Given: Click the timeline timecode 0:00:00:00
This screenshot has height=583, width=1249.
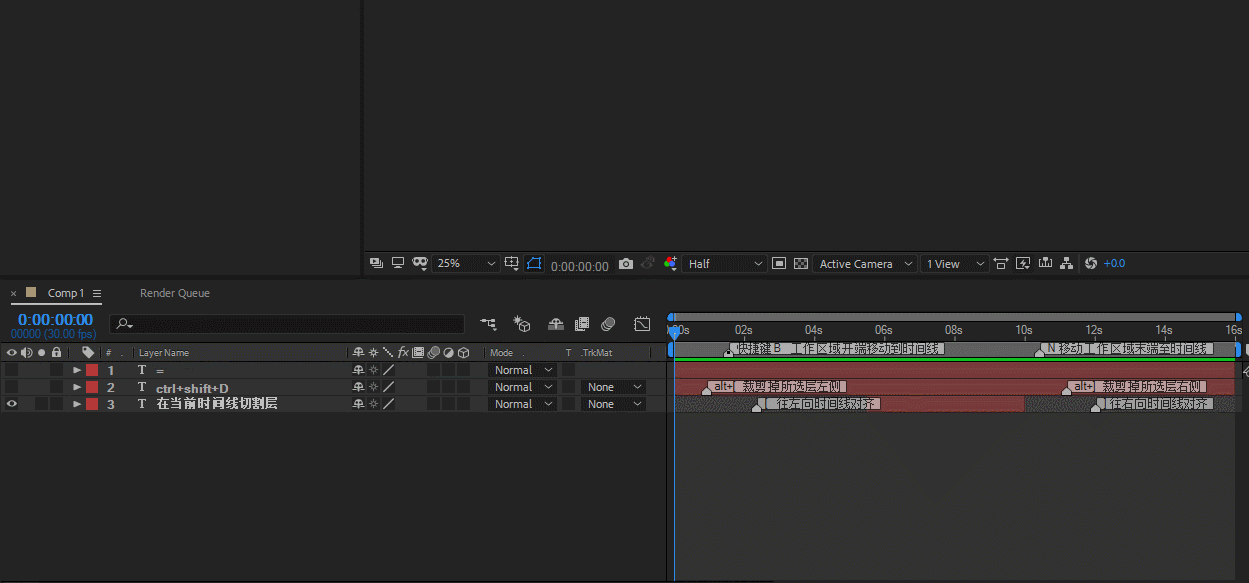Looking at the screenshot, I should click(x=55, y=320).
